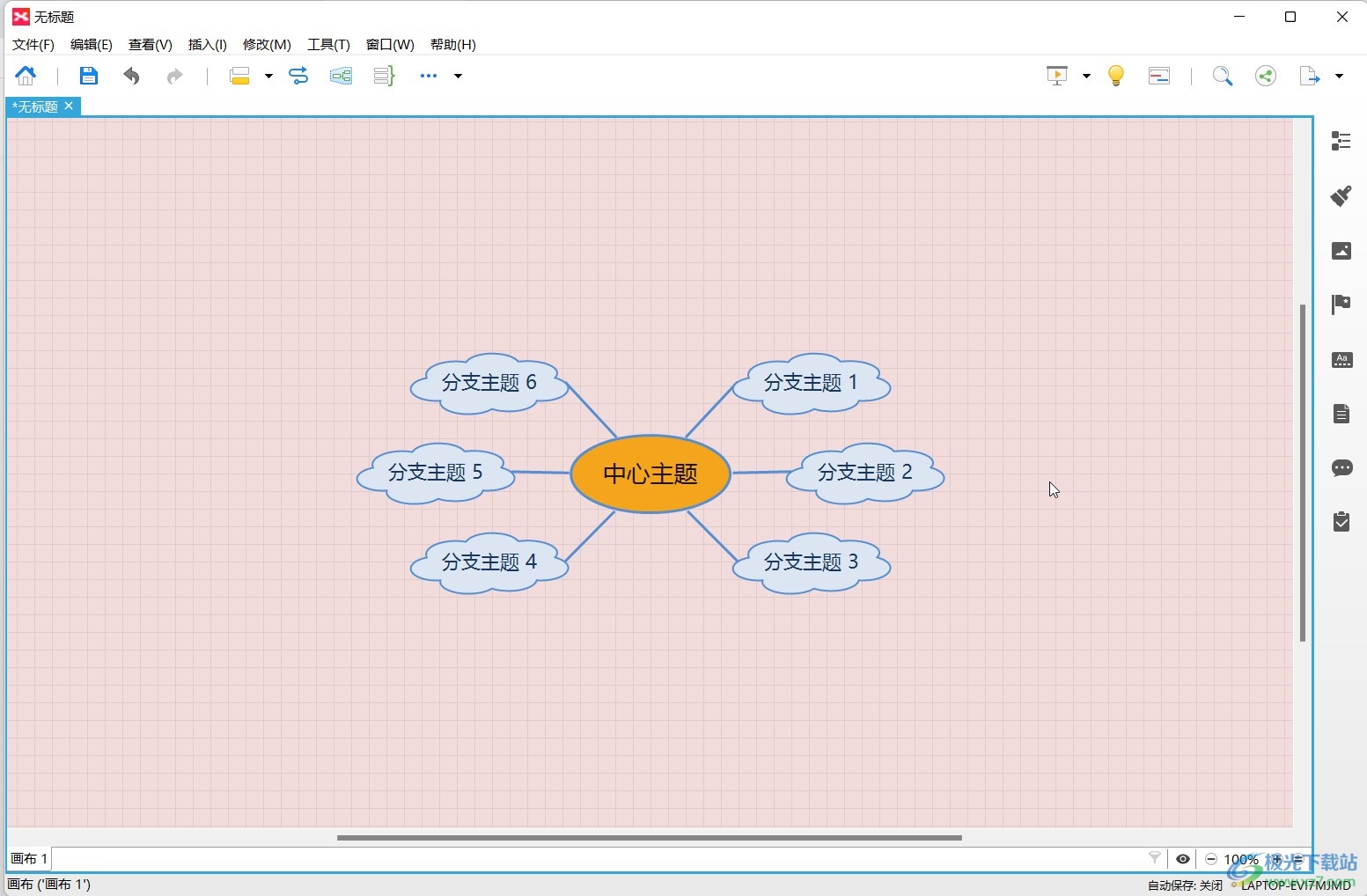Open the Task info clipboard panel
This screenshot has width=1367, height=896.
pos(1341,522)
